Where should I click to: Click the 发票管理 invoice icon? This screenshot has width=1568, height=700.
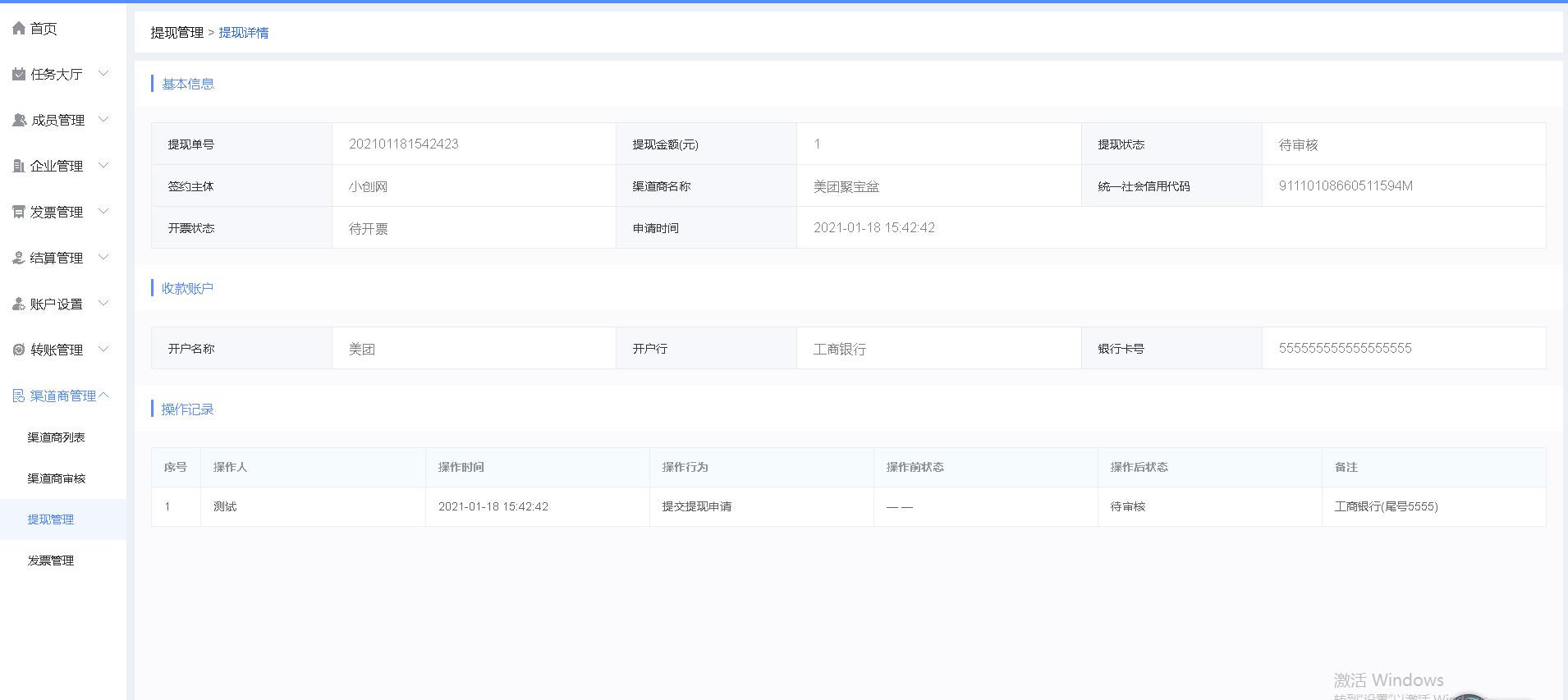(x=19, y=213)
